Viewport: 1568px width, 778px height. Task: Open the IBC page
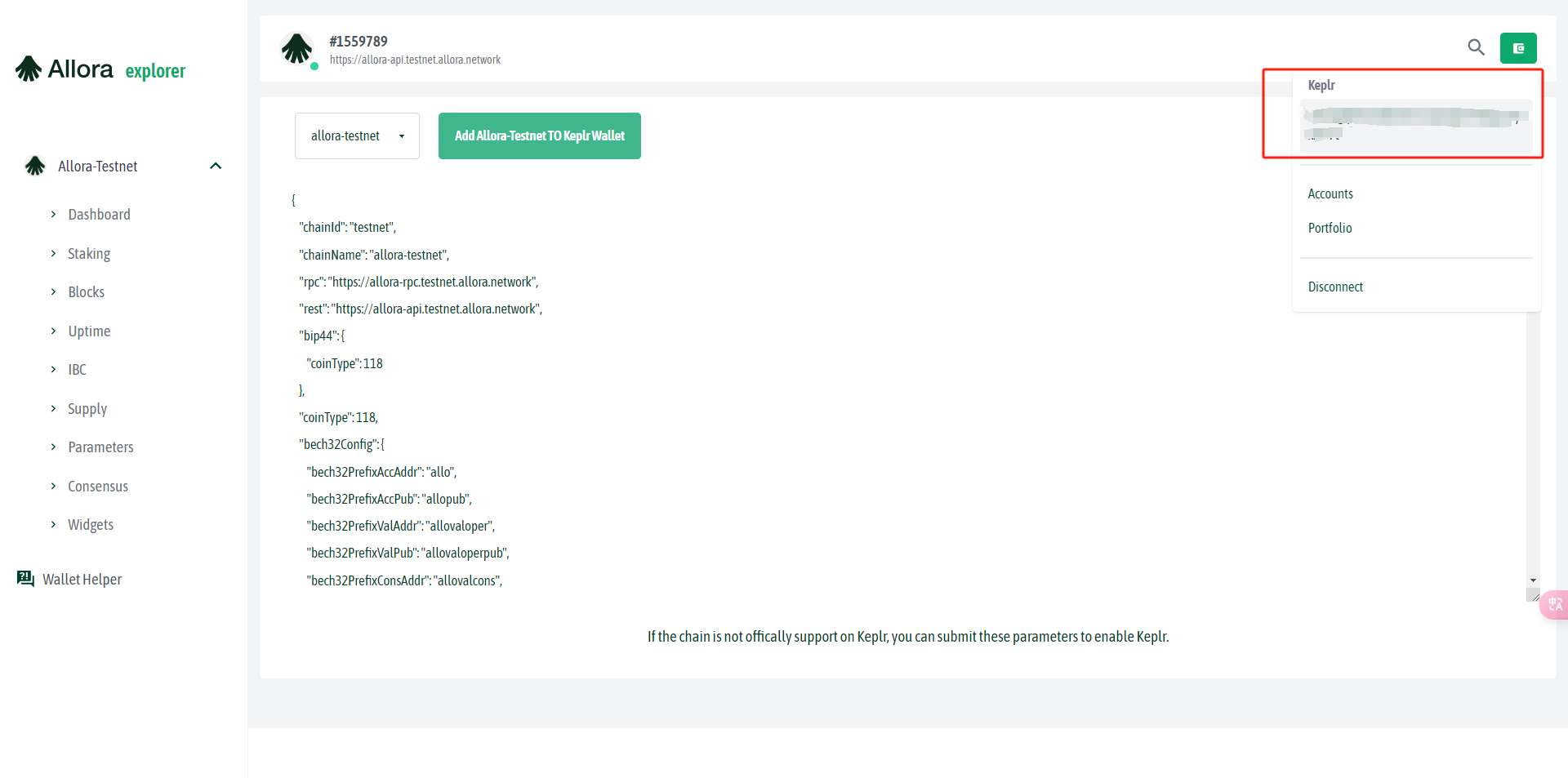tap(77, 369)
